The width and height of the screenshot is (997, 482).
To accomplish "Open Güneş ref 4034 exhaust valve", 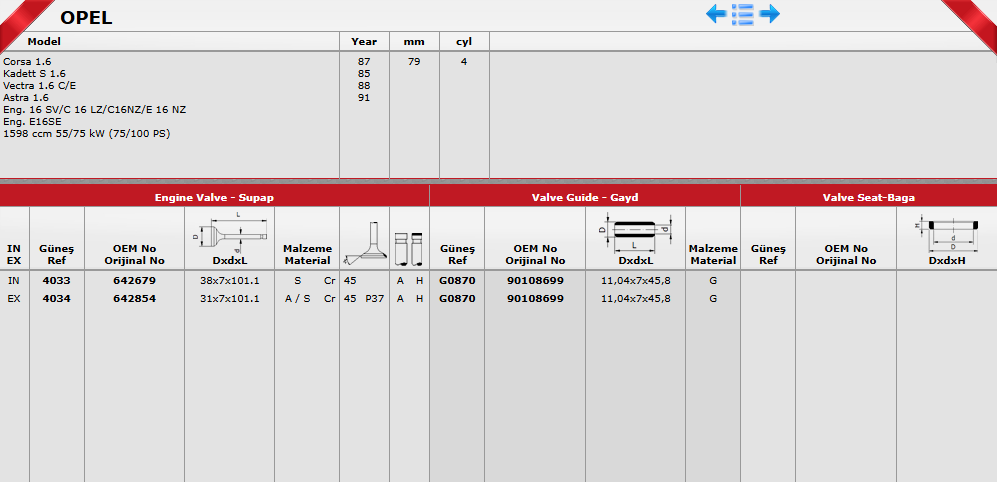I will 56,298.
